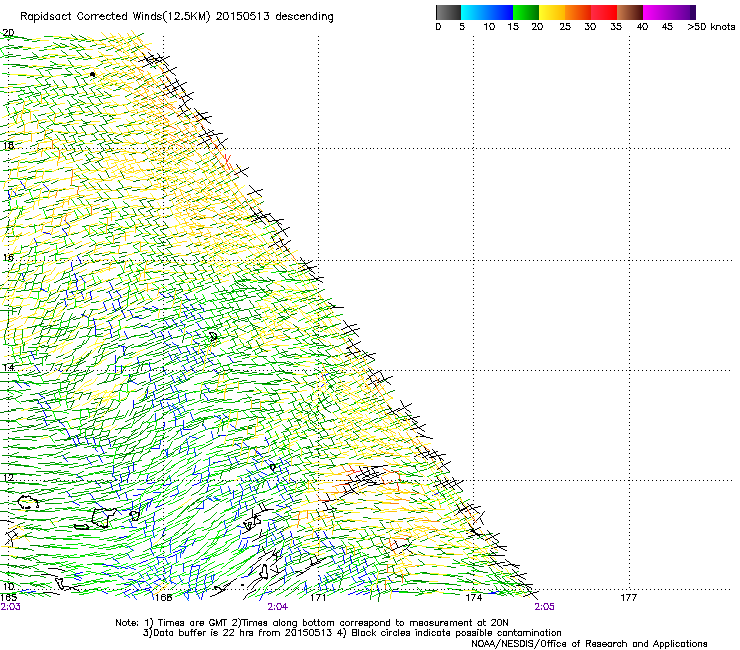Select the legend scale label '25'

(x=565, y=27)
